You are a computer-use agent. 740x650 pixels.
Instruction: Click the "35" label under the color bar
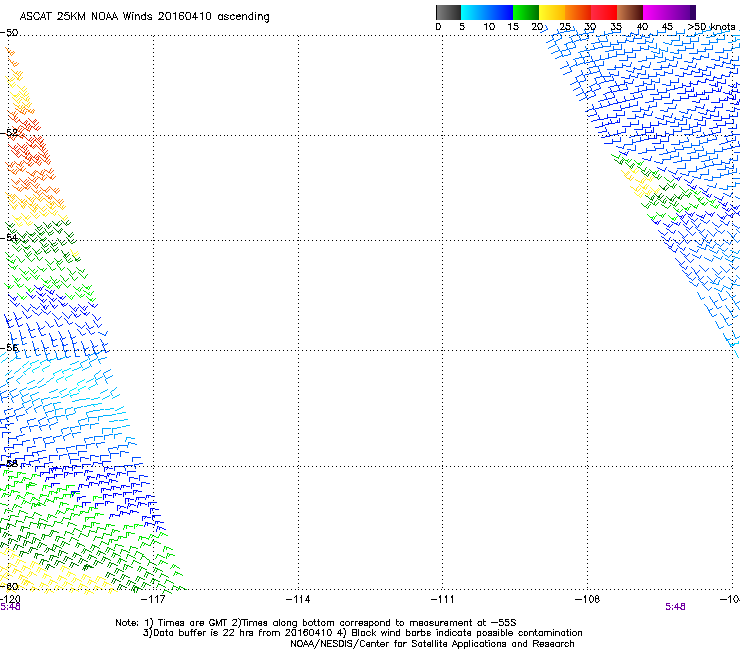click(616, 27)
